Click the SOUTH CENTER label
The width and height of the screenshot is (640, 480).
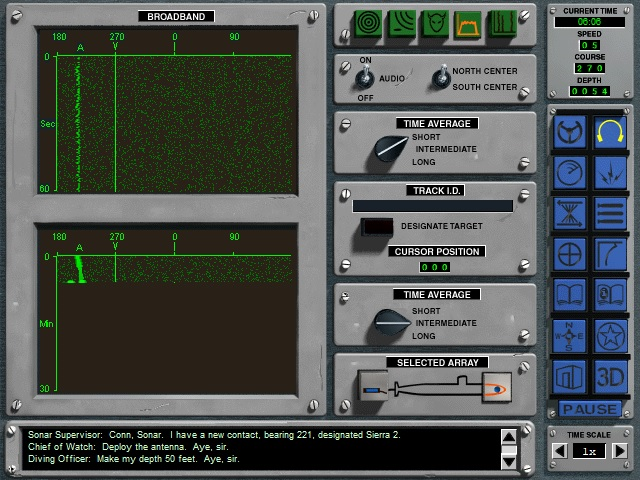[485, 87]
